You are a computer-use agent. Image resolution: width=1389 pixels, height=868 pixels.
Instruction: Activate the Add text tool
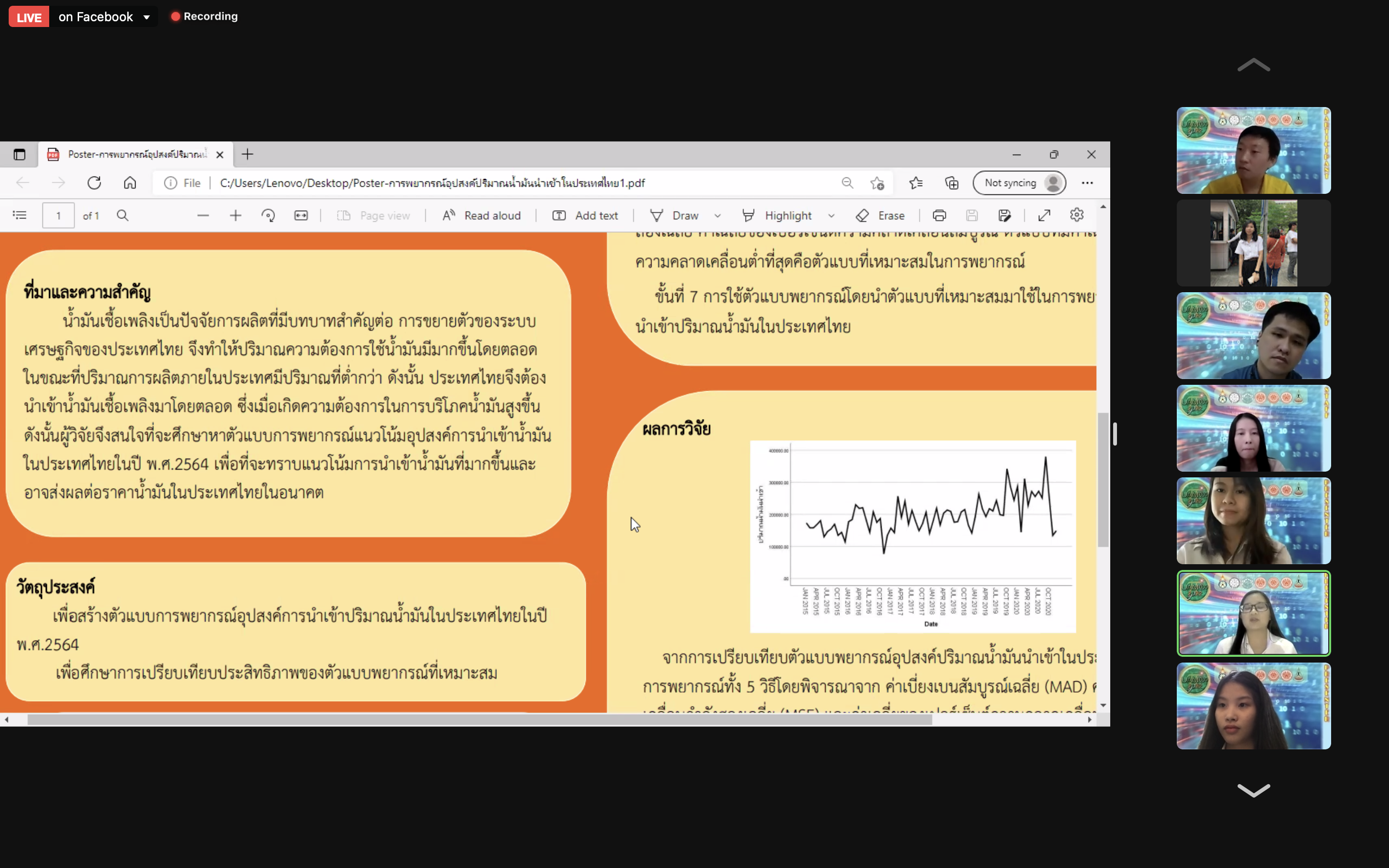(585, 215)
